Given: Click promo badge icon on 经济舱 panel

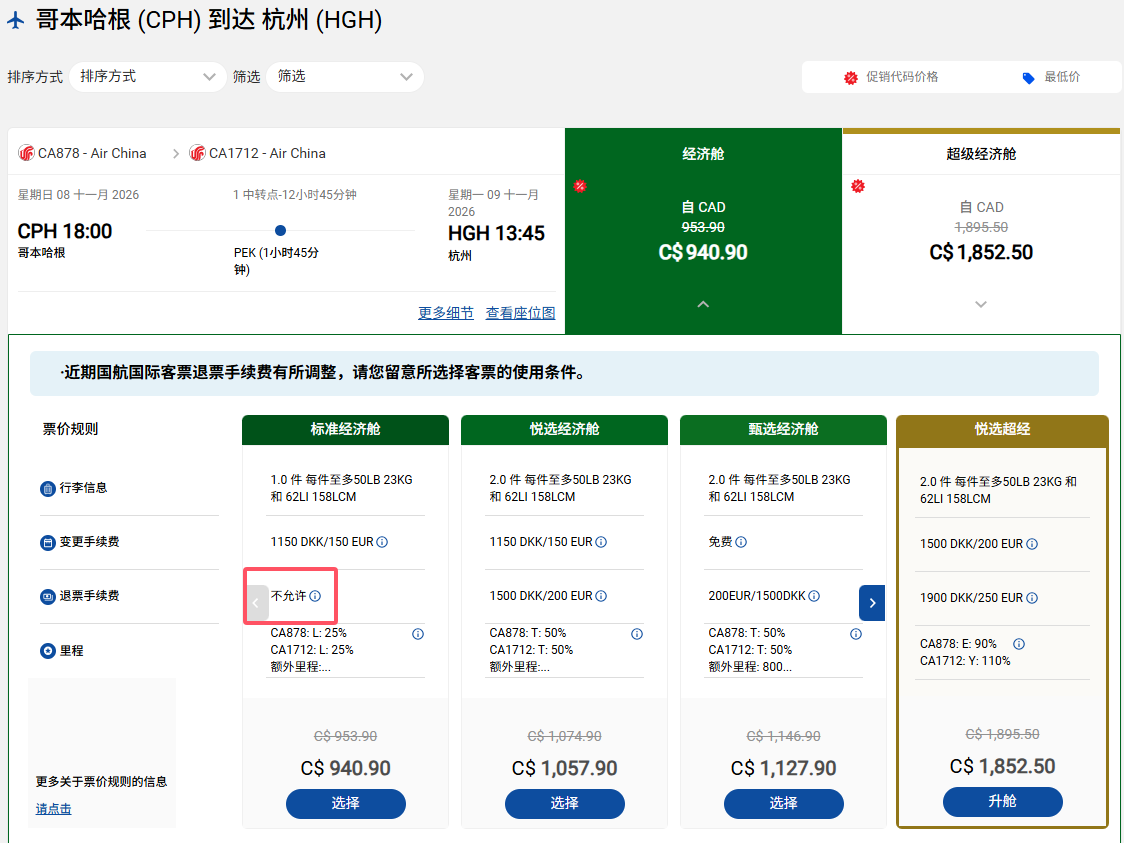Looking at the screenshot, I should click(x=580, y=186).
